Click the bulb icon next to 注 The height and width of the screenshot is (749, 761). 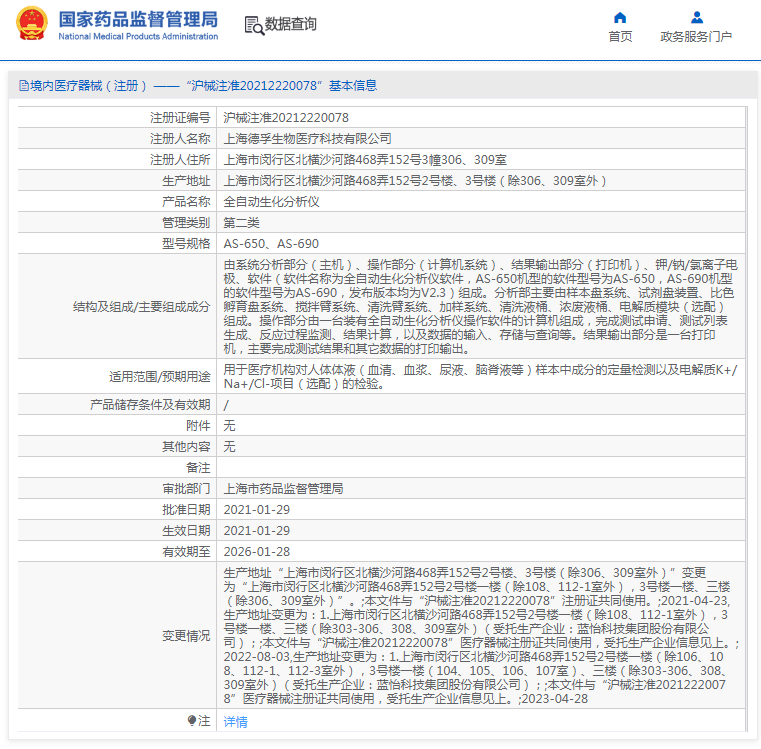click(192, 720)
